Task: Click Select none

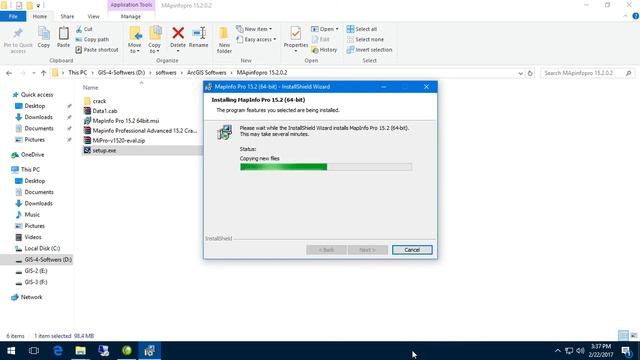Action: click(365, 39)
